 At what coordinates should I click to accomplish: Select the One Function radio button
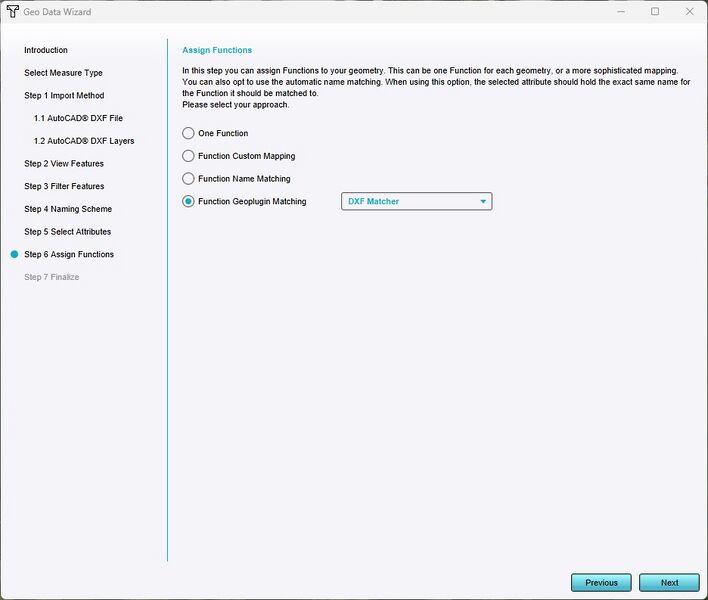point(188,133)
